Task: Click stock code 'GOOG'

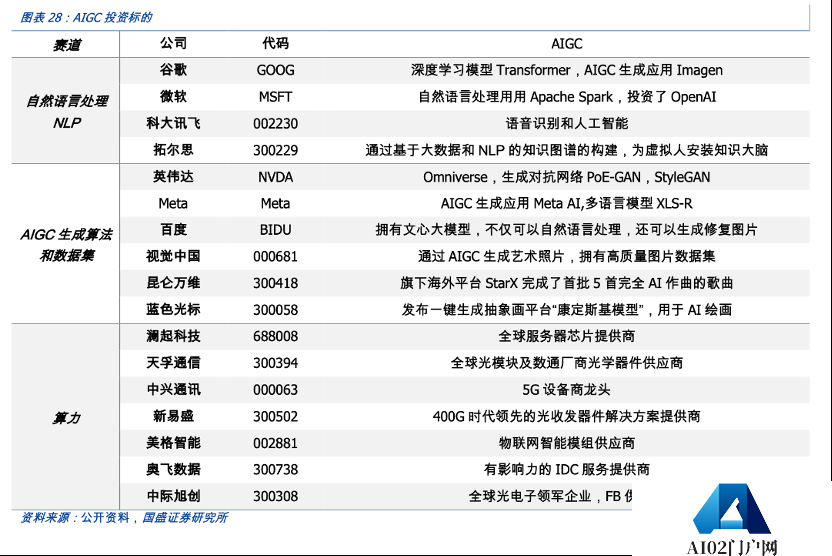Action: click(275, 70)
